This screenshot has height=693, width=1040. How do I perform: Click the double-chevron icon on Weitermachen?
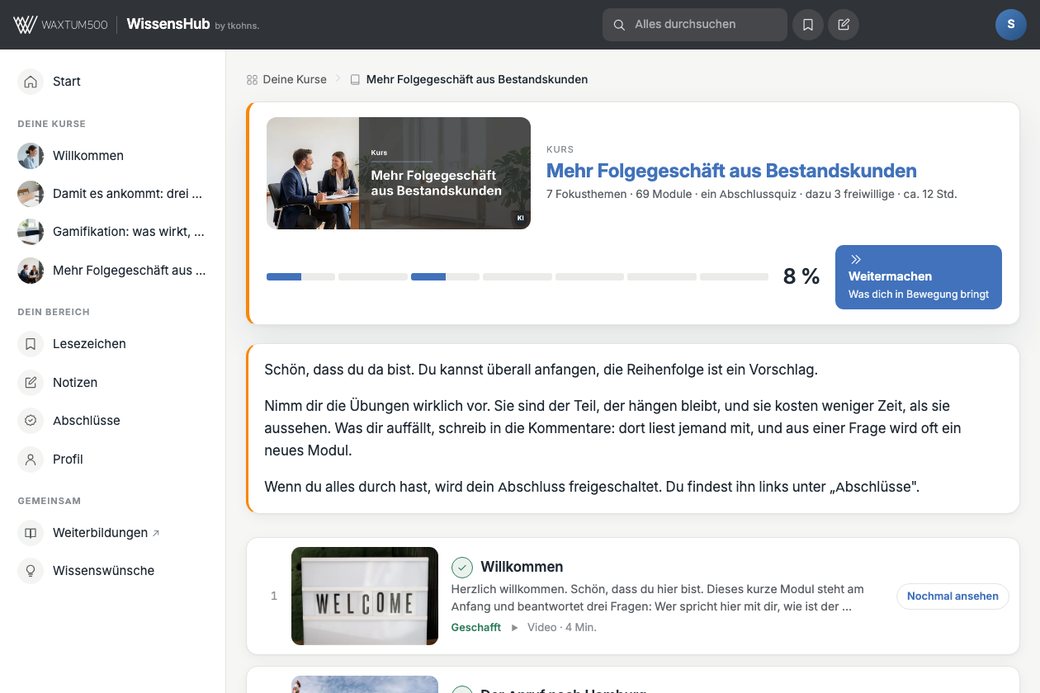point(856,259)
